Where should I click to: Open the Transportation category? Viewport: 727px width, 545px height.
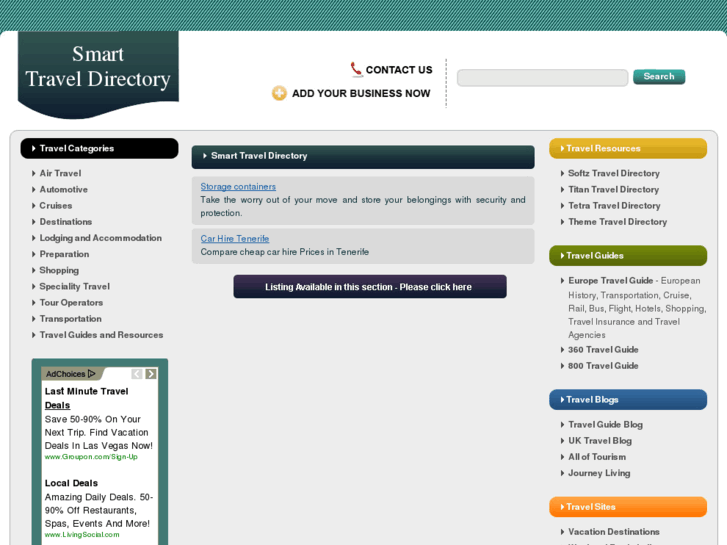(x=70, y=319)
